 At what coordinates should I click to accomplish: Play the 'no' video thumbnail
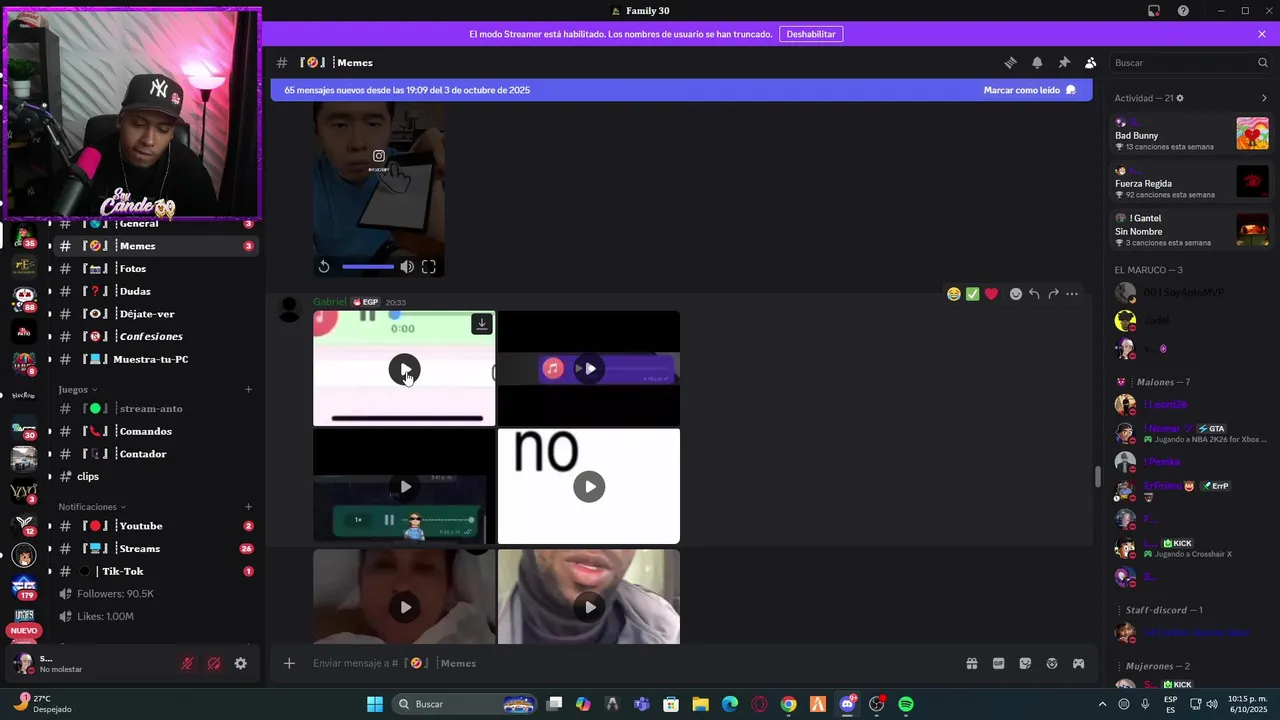[589, 487]
